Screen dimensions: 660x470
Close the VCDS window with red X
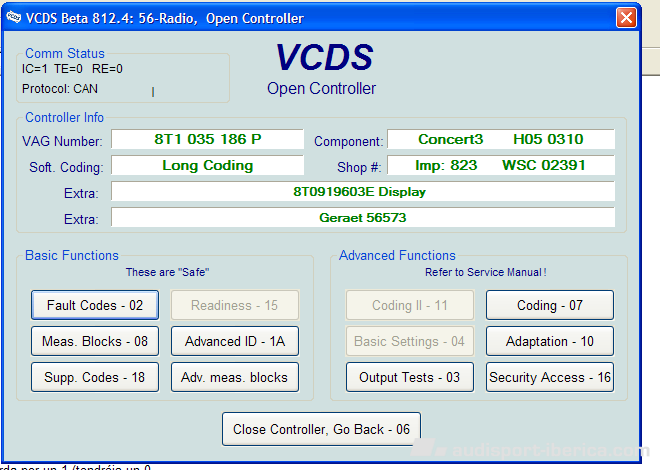click(626, 18)
